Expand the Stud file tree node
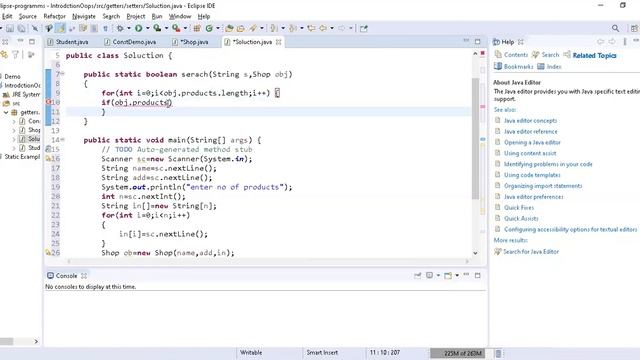The width and height of the screenshot is (640, 360). pyautogui.click(x=14, y=148)
